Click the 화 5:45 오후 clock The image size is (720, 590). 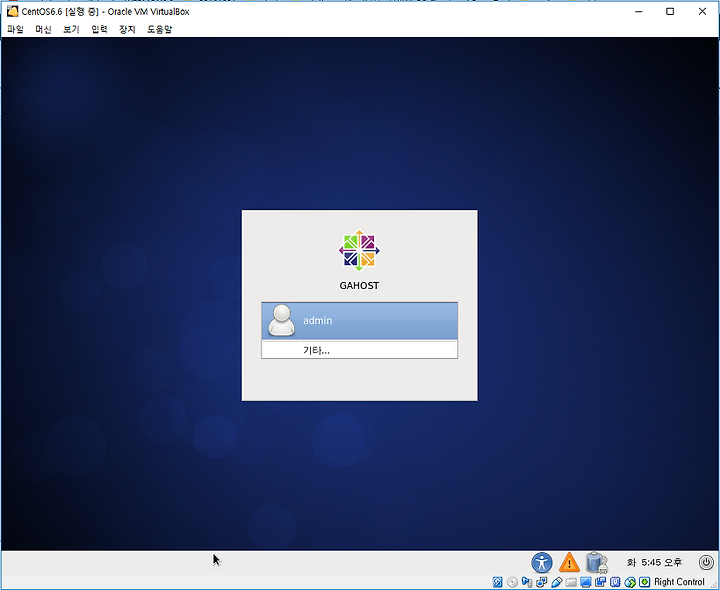(x=654, y=562)
